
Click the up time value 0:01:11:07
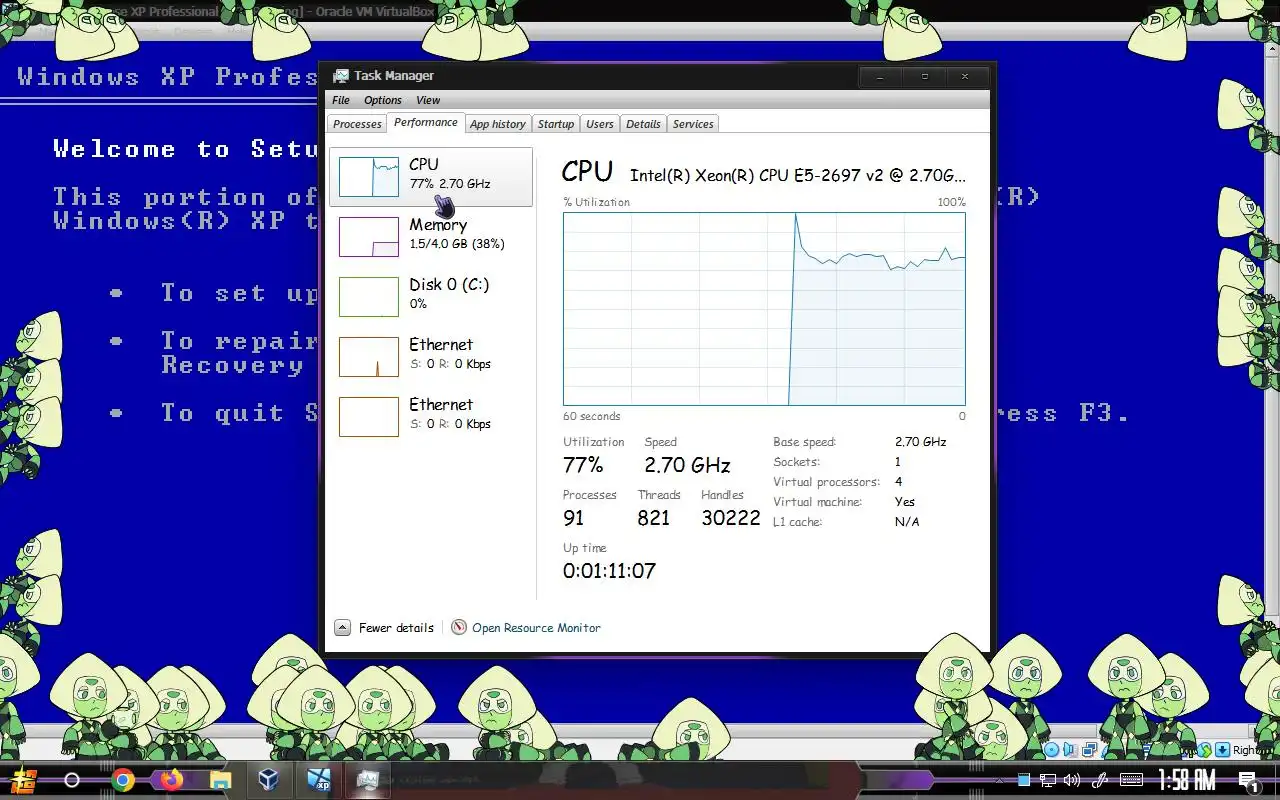(609, 571)
